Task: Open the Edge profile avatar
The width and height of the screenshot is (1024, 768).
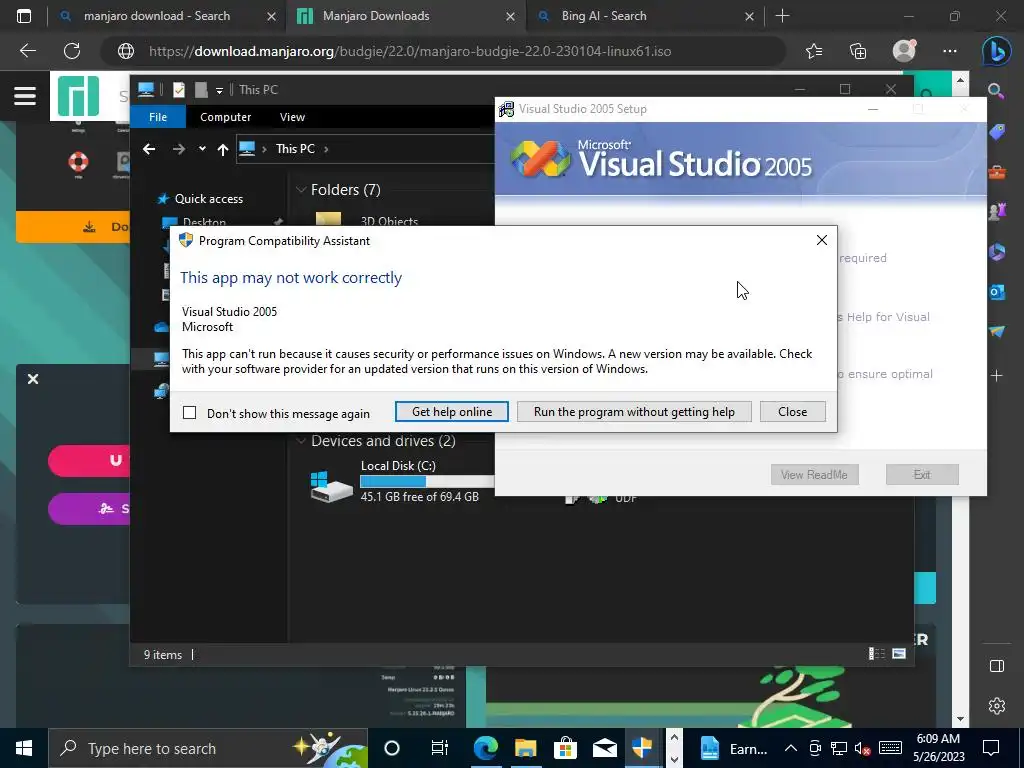Action: 904,50
